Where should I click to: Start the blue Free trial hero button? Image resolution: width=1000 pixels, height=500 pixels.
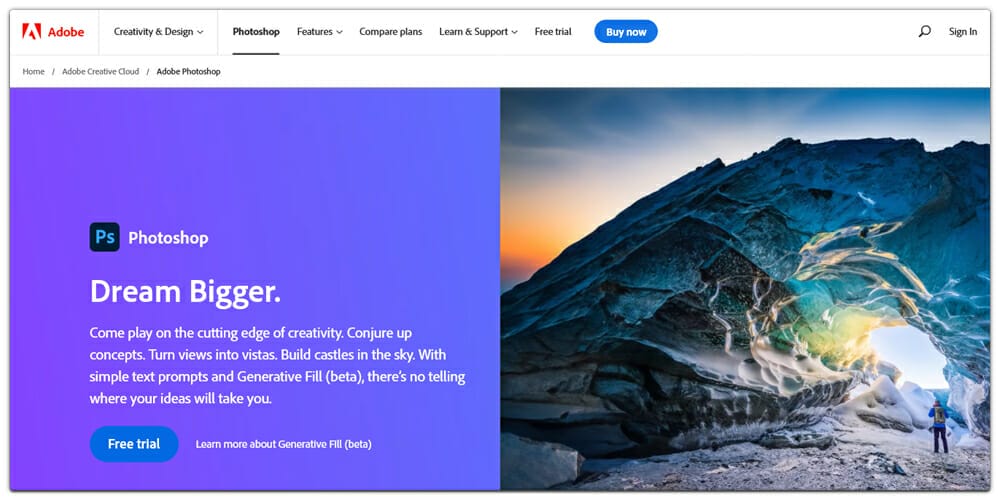click(x=134, y=444)
